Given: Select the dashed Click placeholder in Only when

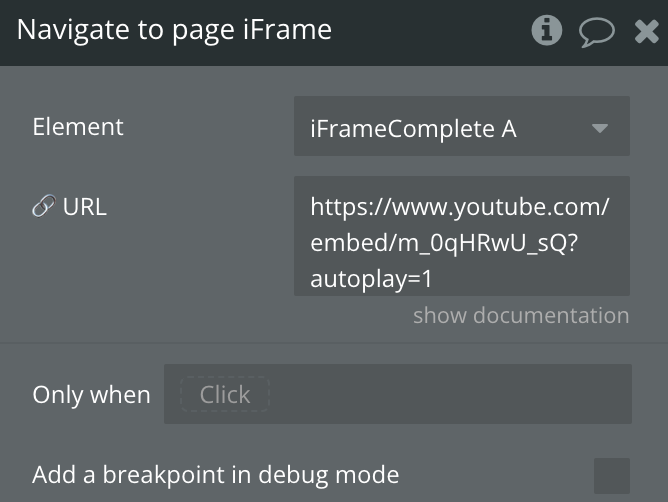Looking at the screenshot, I should click(x=225, y=394).
